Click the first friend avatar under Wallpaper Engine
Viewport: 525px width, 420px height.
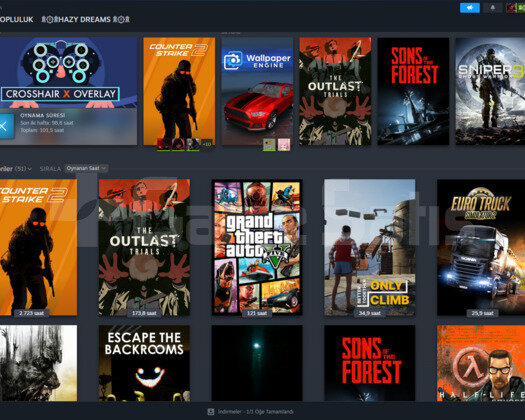point(269,144)
